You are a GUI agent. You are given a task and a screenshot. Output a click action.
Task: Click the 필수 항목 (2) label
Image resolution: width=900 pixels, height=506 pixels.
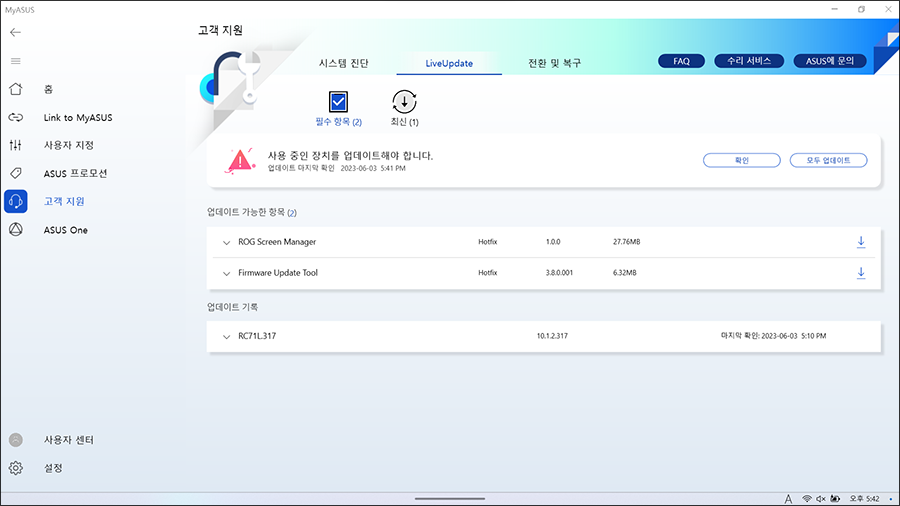point(339,122)
